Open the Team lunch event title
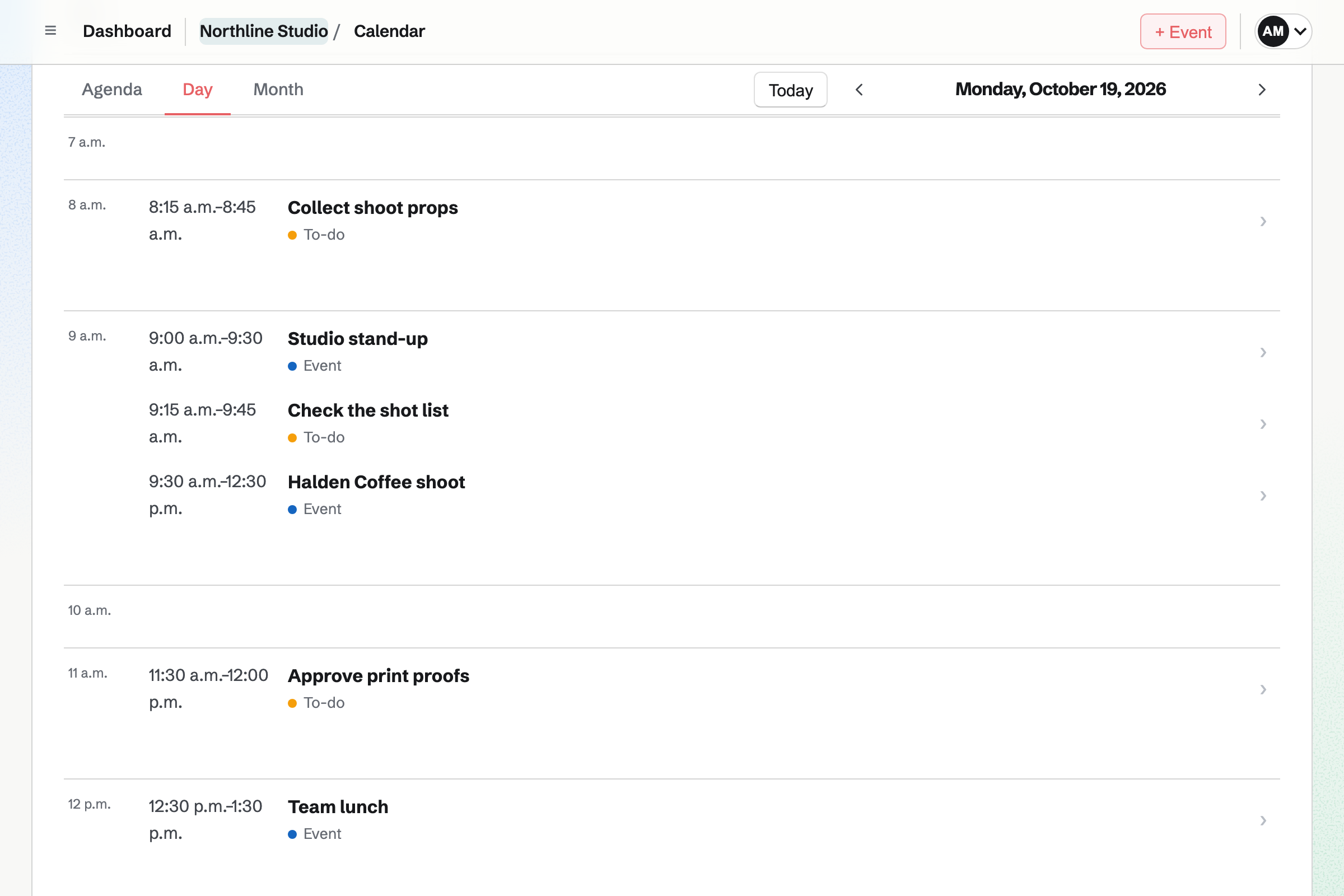This screenshot has width=1344, height=896. 338,806
